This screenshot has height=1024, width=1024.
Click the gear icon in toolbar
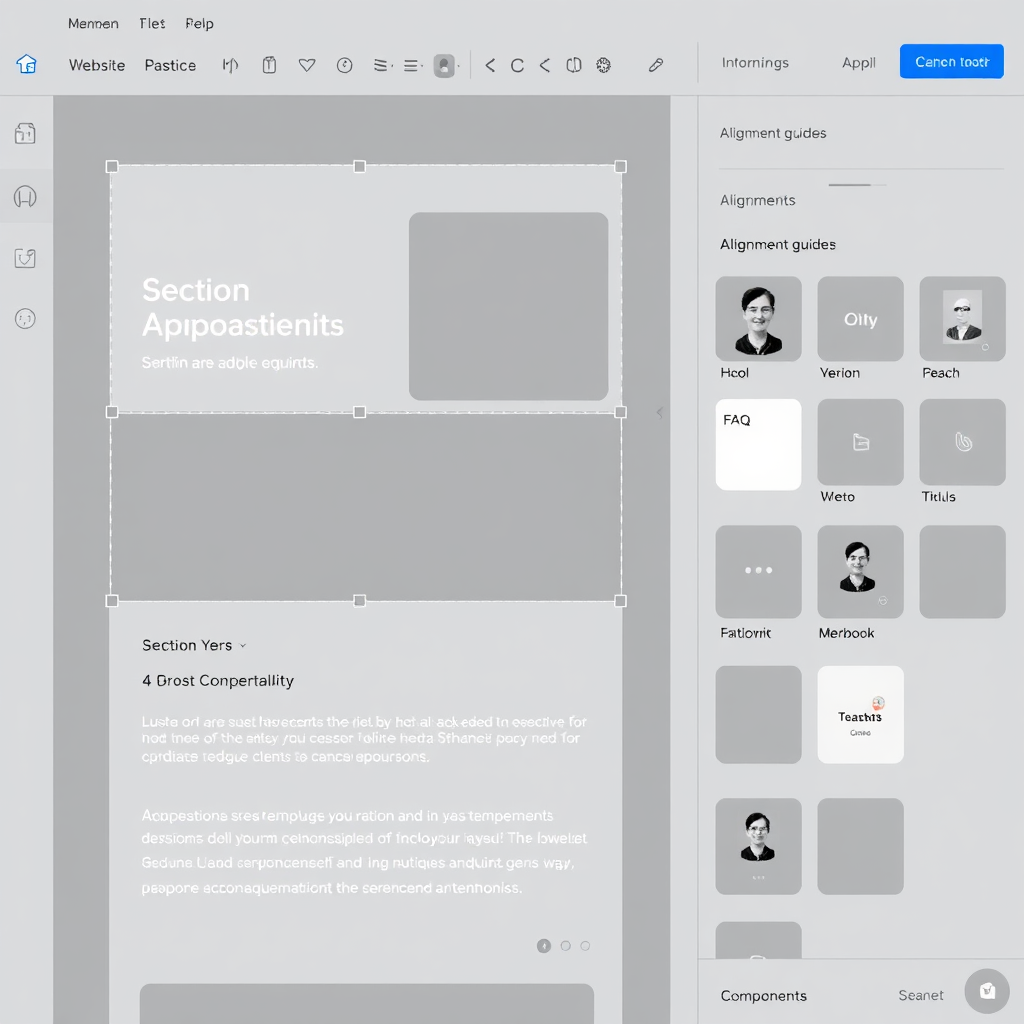603,65
